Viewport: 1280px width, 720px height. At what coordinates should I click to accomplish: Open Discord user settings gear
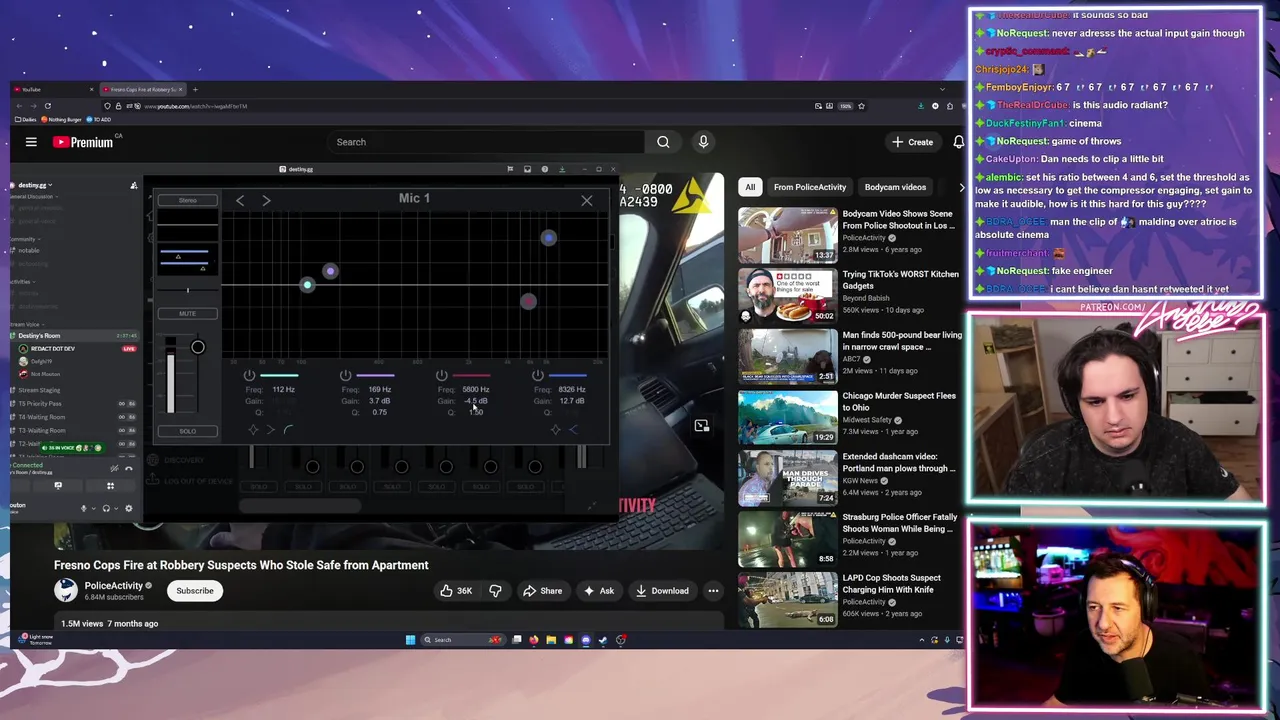(x=128, y=509)
